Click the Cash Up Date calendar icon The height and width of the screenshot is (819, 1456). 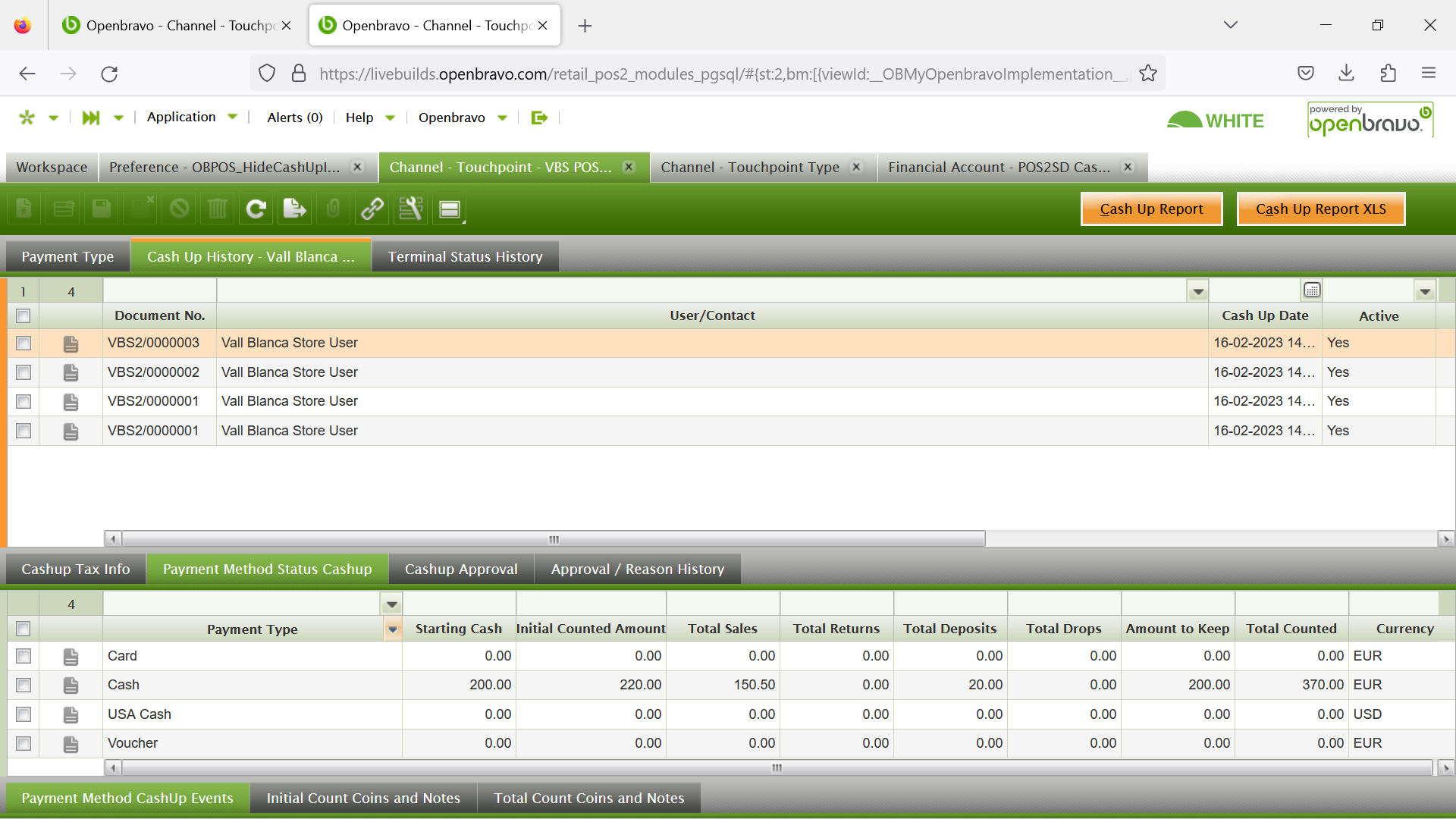(1312, 290)
